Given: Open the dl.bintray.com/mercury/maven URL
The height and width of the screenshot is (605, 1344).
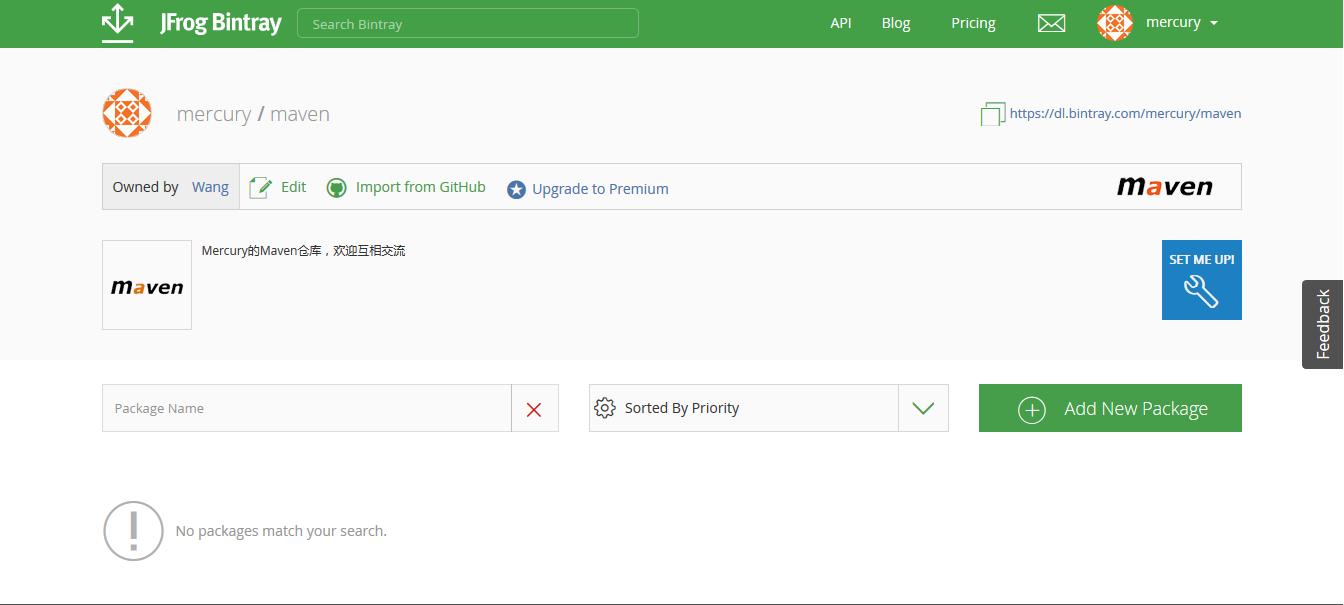Looking at the screenshot, I should (x=1126, y=114).
